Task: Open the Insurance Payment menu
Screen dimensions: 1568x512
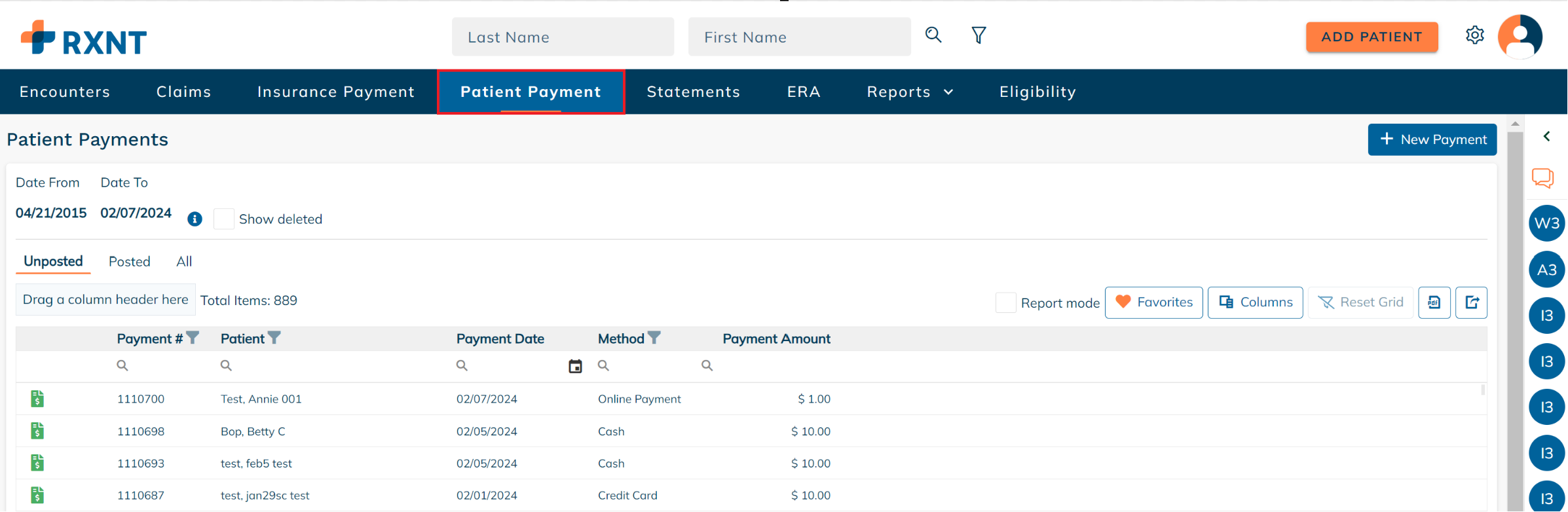Action: 336,92
